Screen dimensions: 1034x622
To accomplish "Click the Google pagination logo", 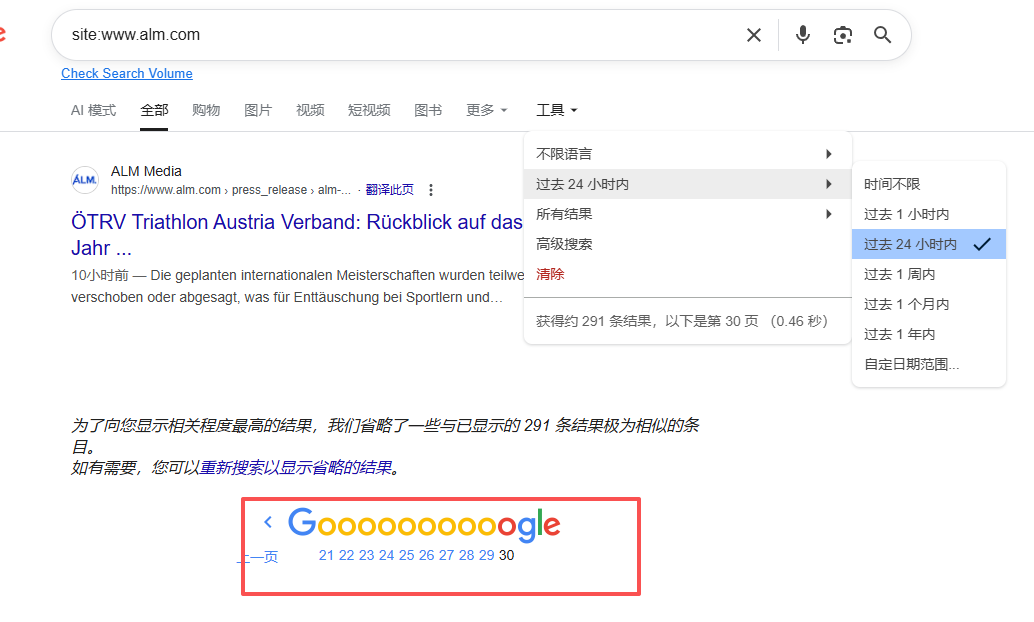I will pyautogui.click(x=424, y=523).
